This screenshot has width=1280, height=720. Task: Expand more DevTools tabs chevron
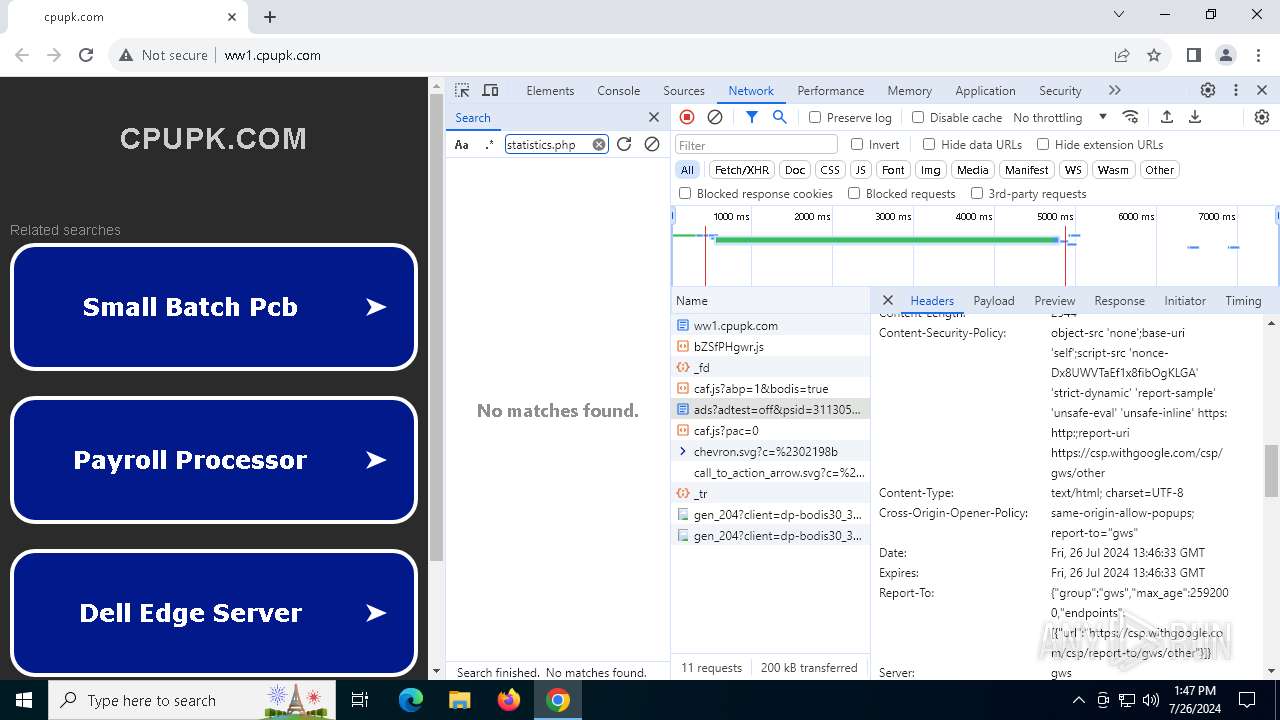1115,90
